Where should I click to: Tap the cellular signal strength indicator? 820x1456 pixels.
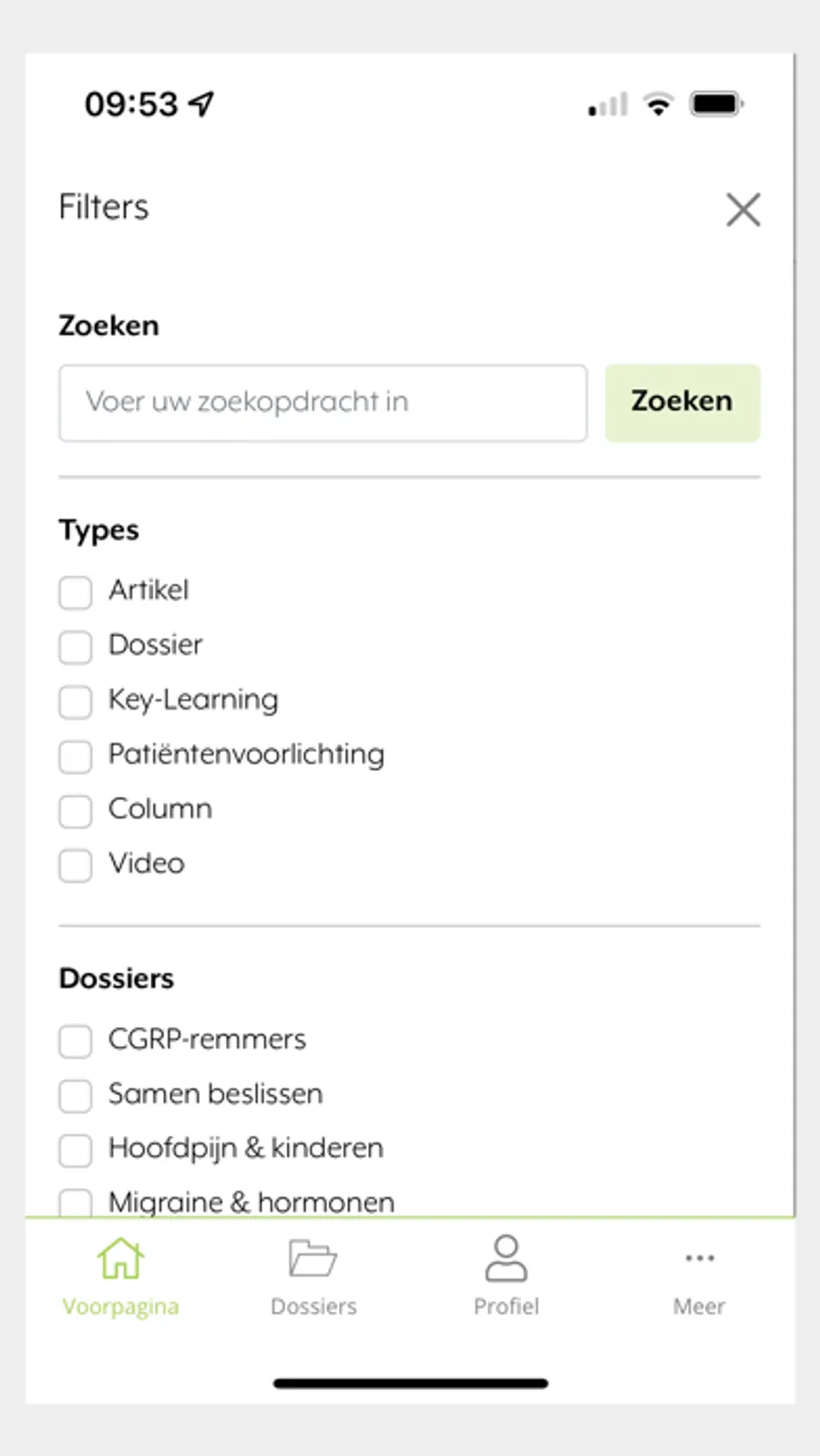608,105
